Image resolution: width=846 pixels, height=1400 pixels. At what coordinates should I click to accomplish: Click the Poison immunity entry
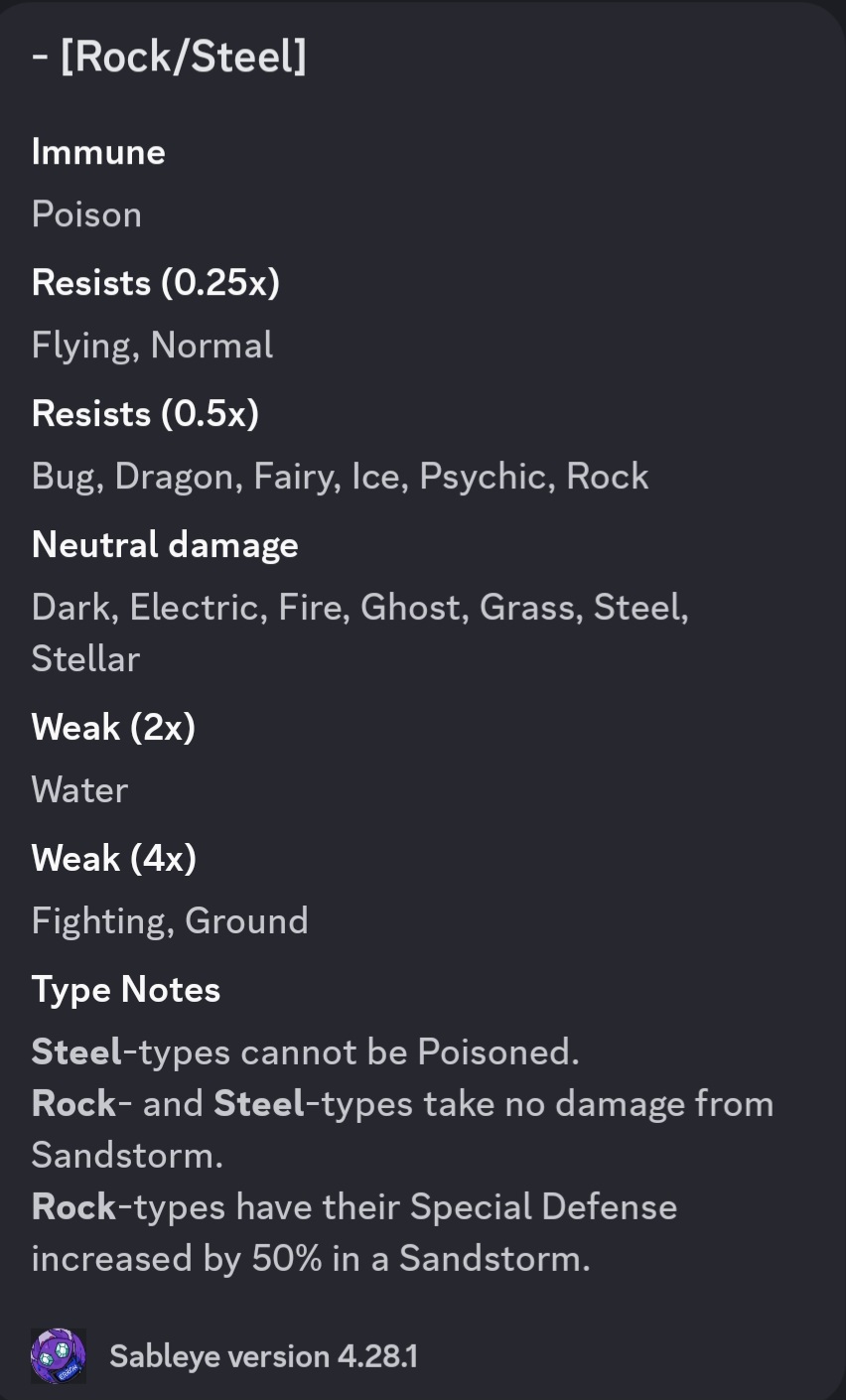click(86, 214)
